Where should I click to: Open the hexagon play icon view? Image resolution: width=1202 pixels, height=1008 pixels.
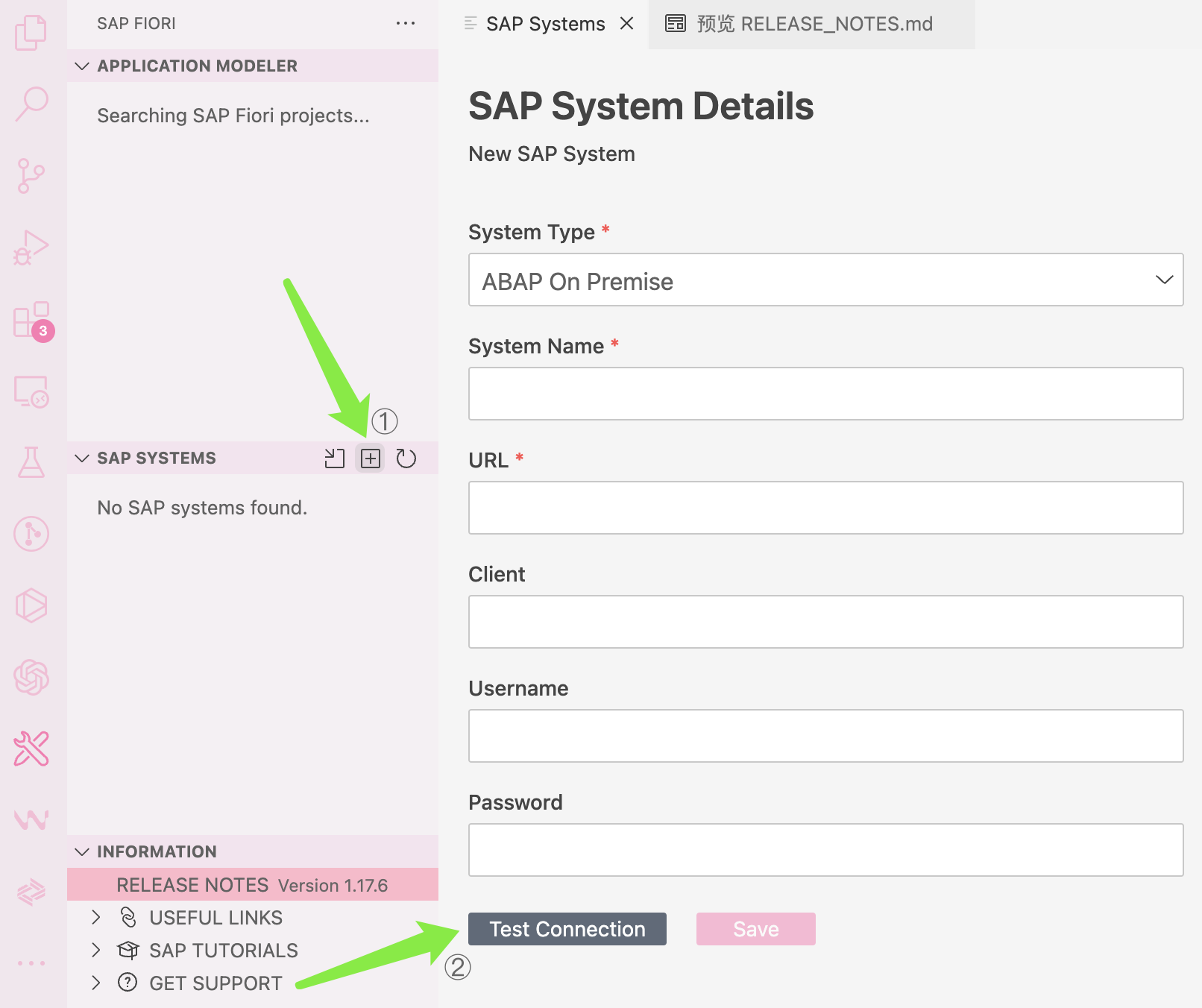(x=31, y=605)
